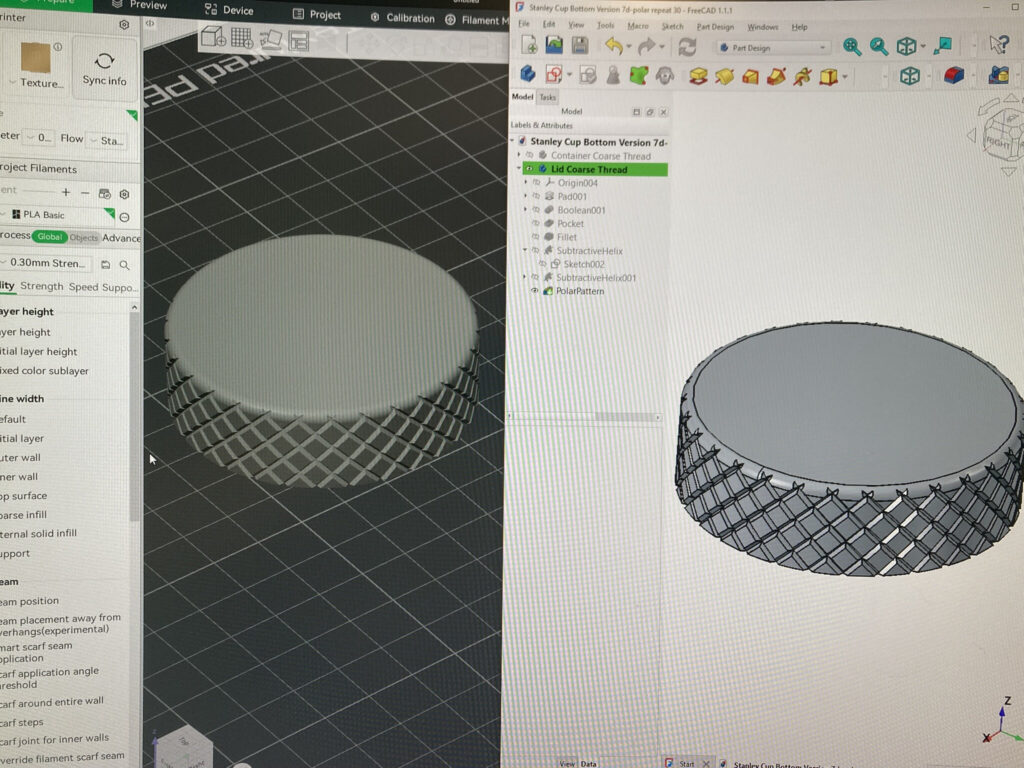Expand the Container Coarse Thread body
The width and height of the screenshot is (1024, 768).
(519, 155)
